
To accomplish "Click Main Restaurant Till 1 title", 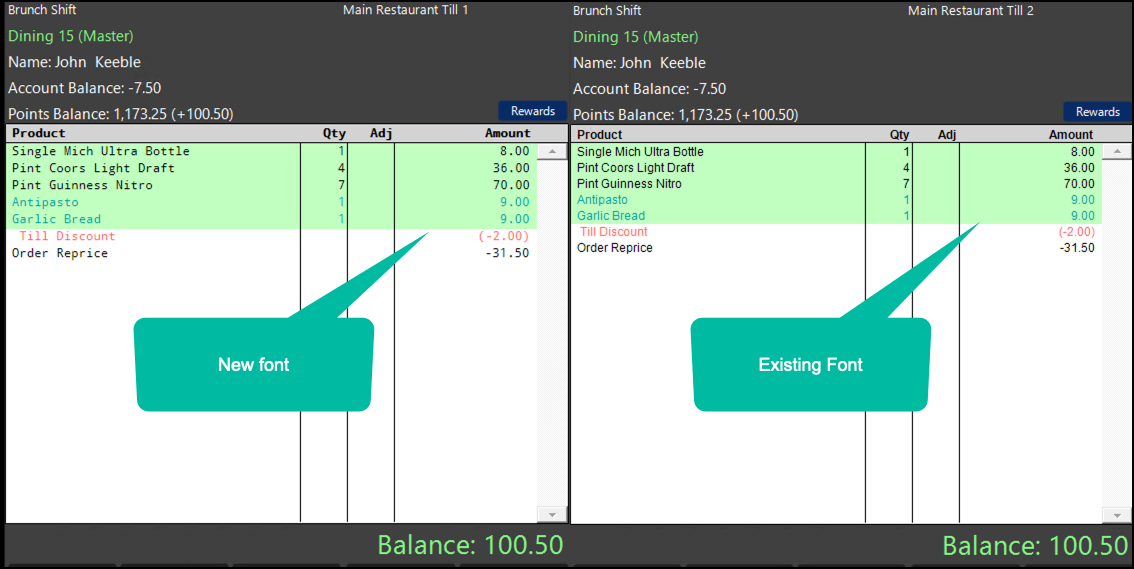I will (x=406, y=10).
